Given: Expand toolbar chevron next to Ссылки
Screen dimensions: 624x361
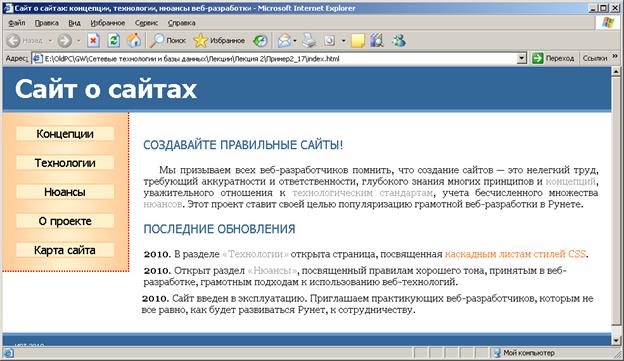Looking at the screenshot, I should [x=615, y=57].
